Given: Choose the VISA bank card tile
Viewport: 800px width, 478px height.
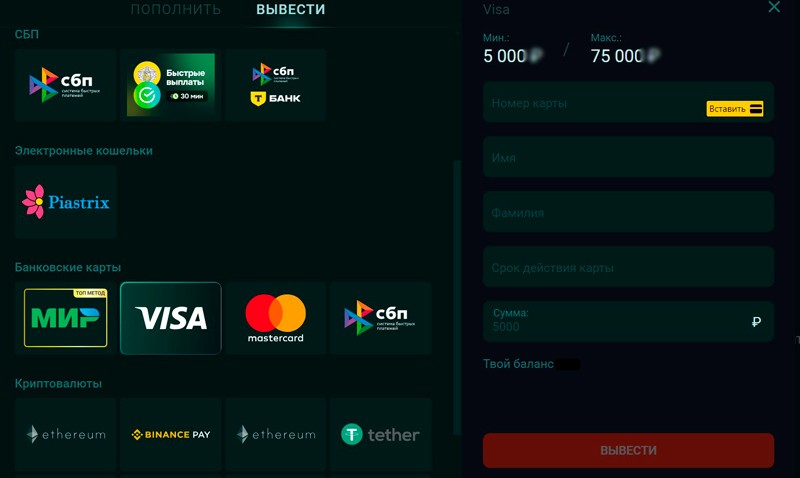Looking at the screenshot, I should (x=171, y=318).
